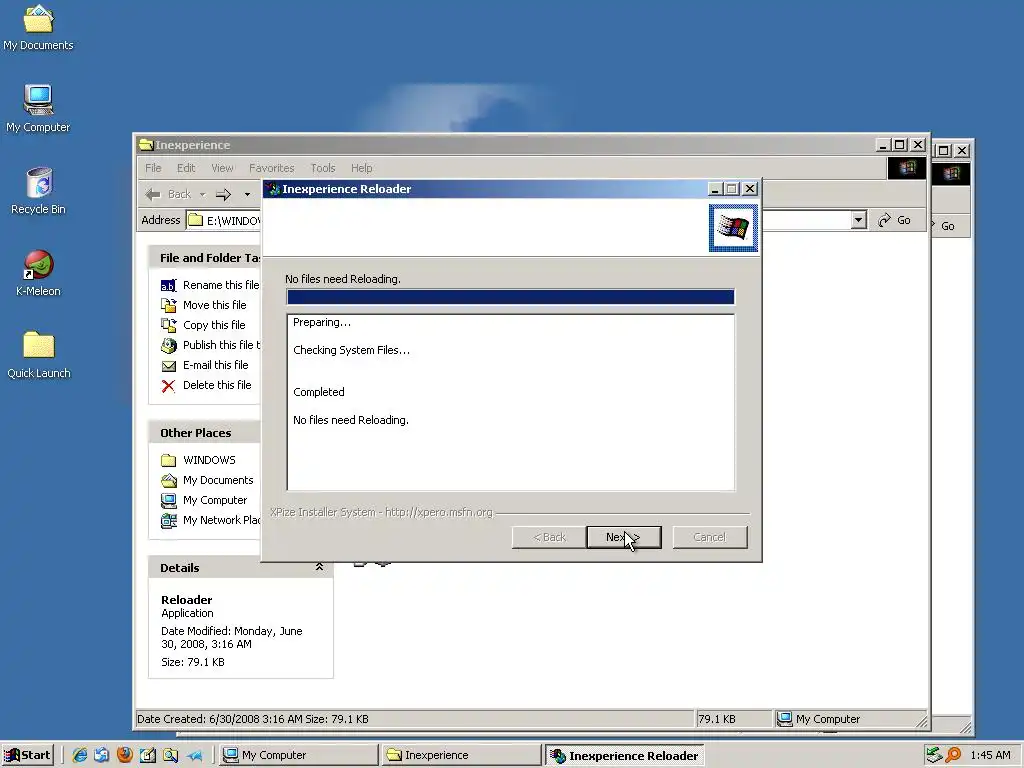Switch to Inexperience Reloader taskbar button
Image resolution: width=1024 pixels, height=768 pixels.
[625, 755]
